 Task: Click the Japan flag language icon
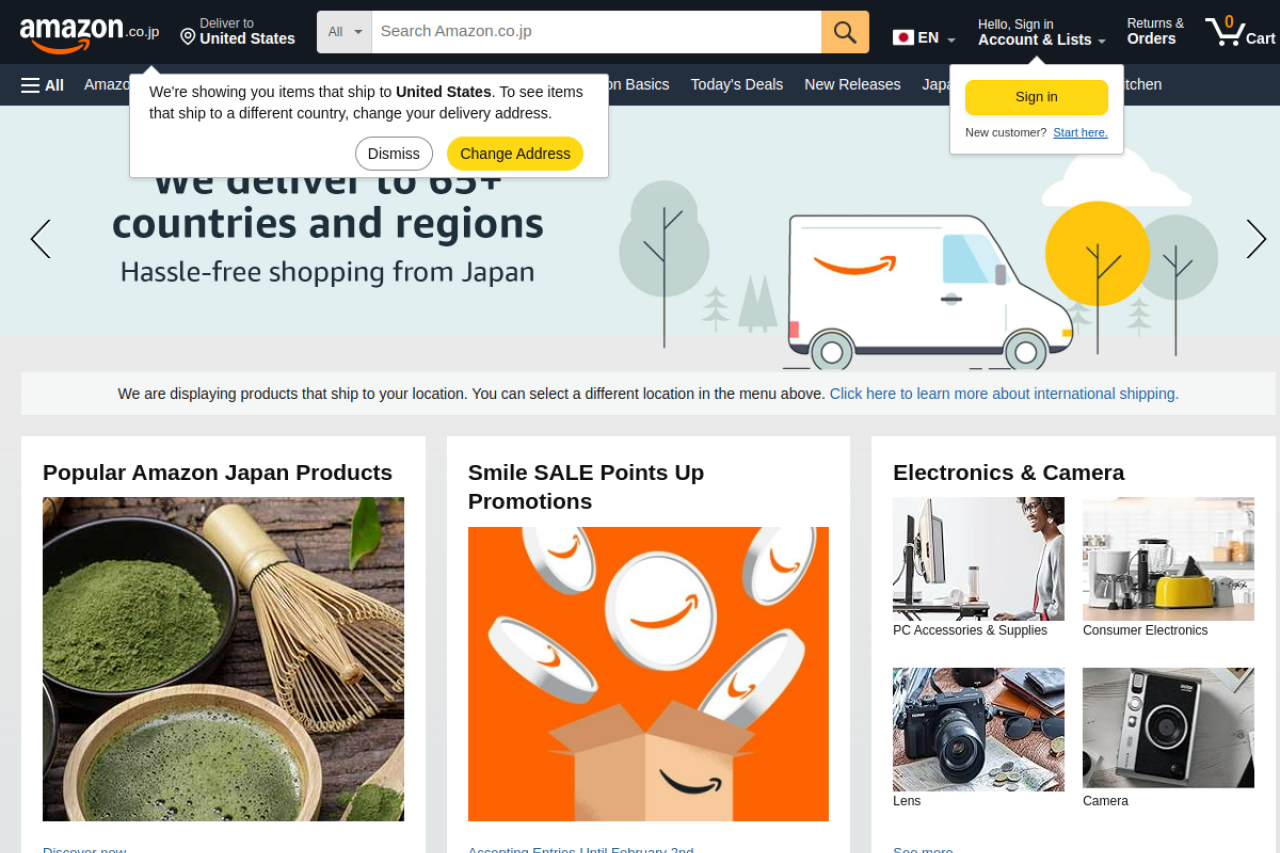point(903,38)
